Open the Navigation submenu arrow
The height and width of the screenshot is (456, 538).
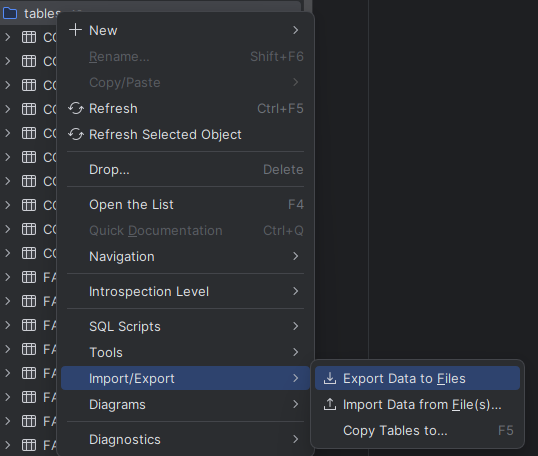pos(295,256)
